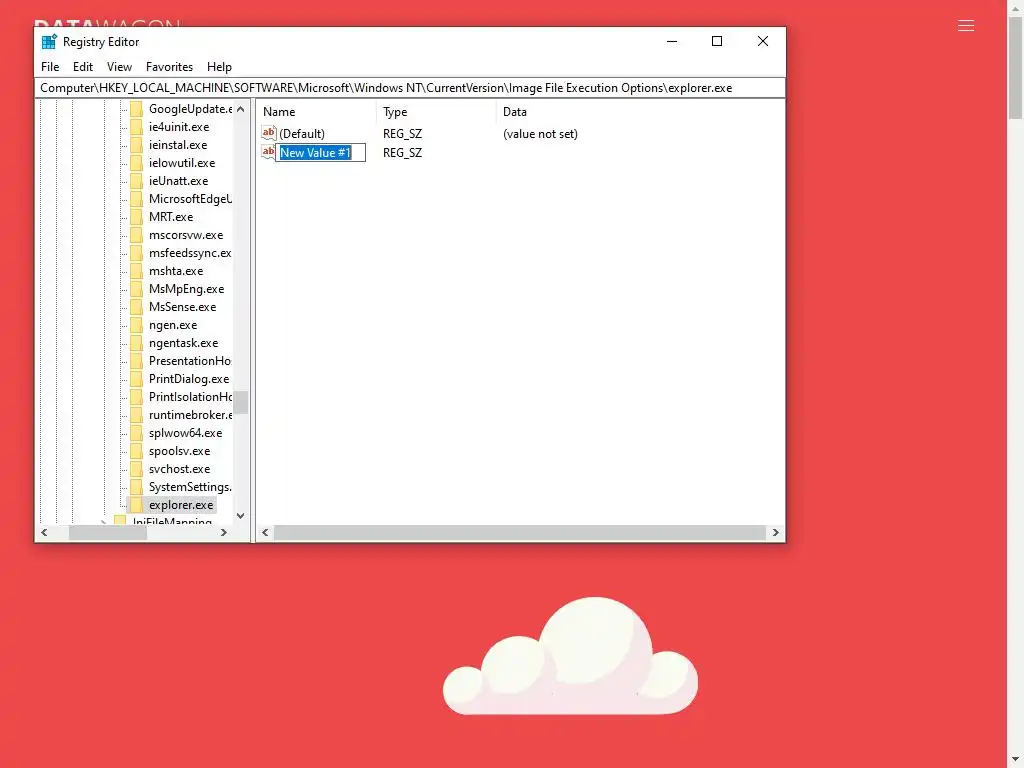The width and height of the screenshot is (1024, 768).
Task: Click the REG_SZ type of the (Default) value
Action: (402, 134)
